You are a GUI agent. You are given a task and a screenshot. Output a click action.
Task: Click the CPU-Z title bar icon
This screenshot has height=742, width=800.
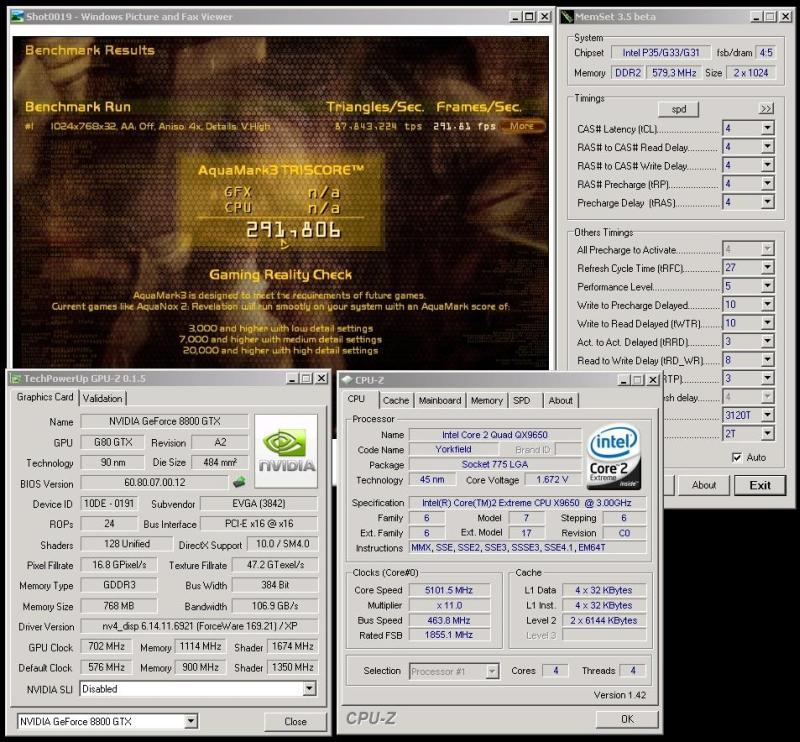[x=347, y=380]
